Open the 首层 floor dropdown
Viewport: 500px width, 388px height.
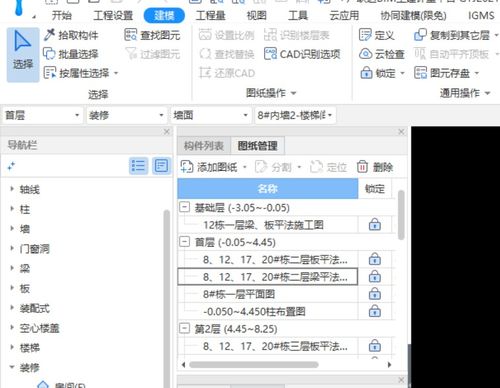click(42, 115)
